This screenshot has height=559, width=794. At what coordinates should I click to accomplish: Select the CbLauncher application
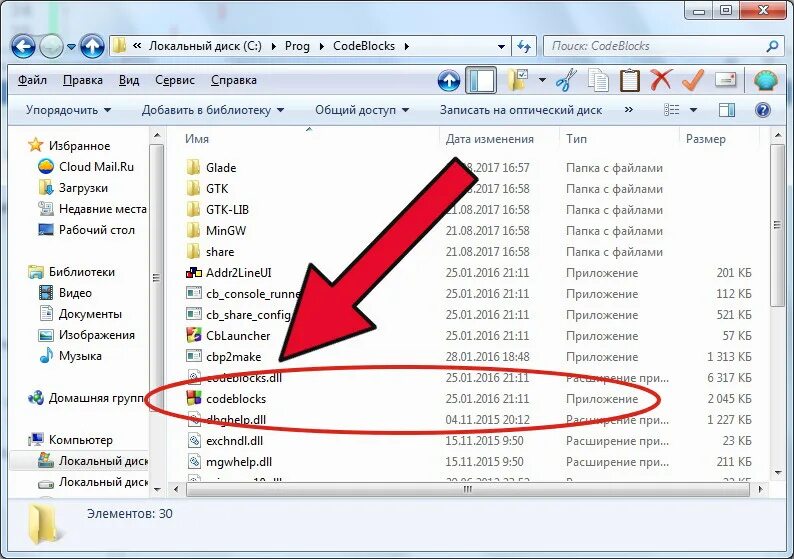(228, 336)
